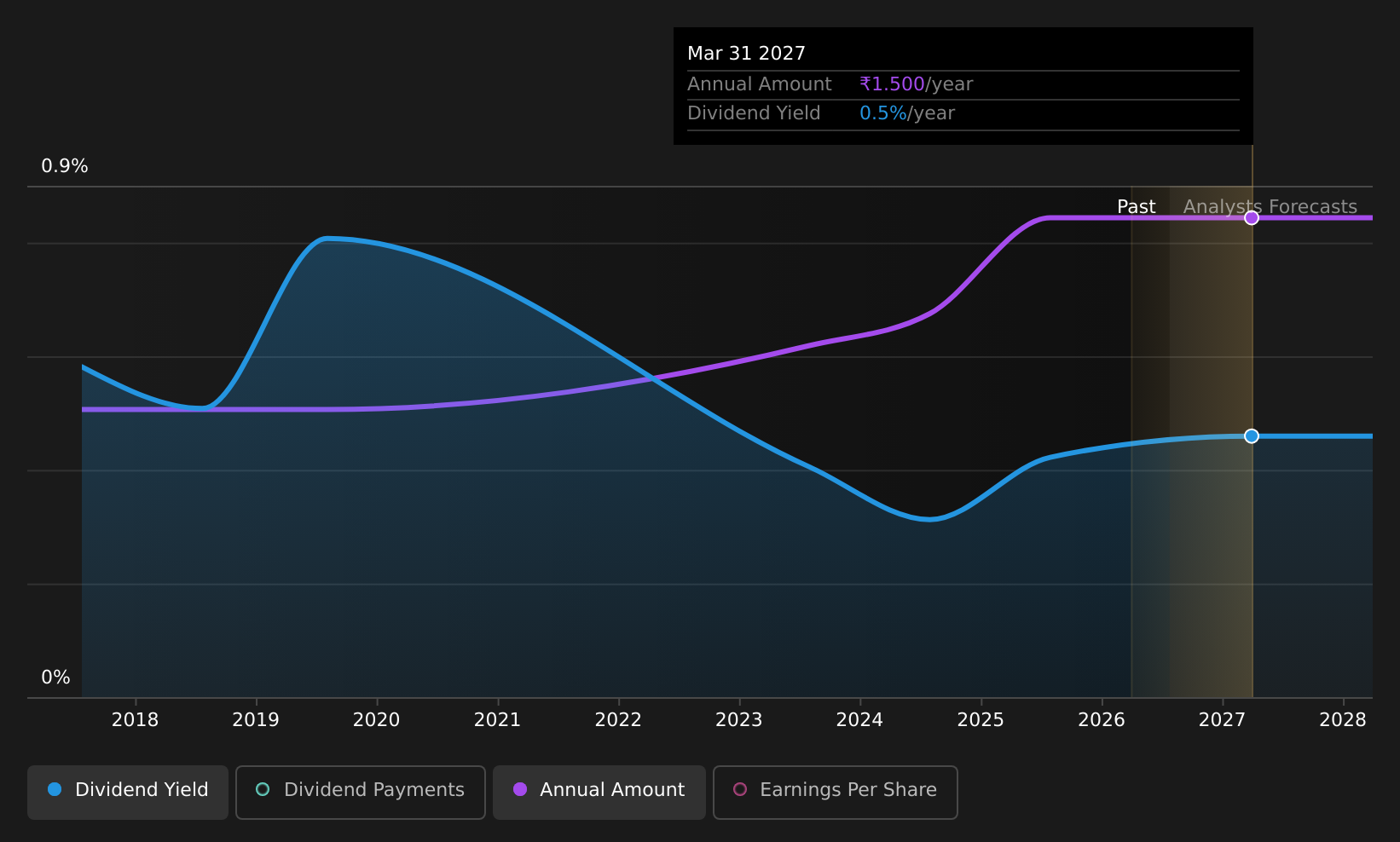Click the 'Past' region label
The image size is (1400, 842).
pyautogui.click(x=1137, y=207)
